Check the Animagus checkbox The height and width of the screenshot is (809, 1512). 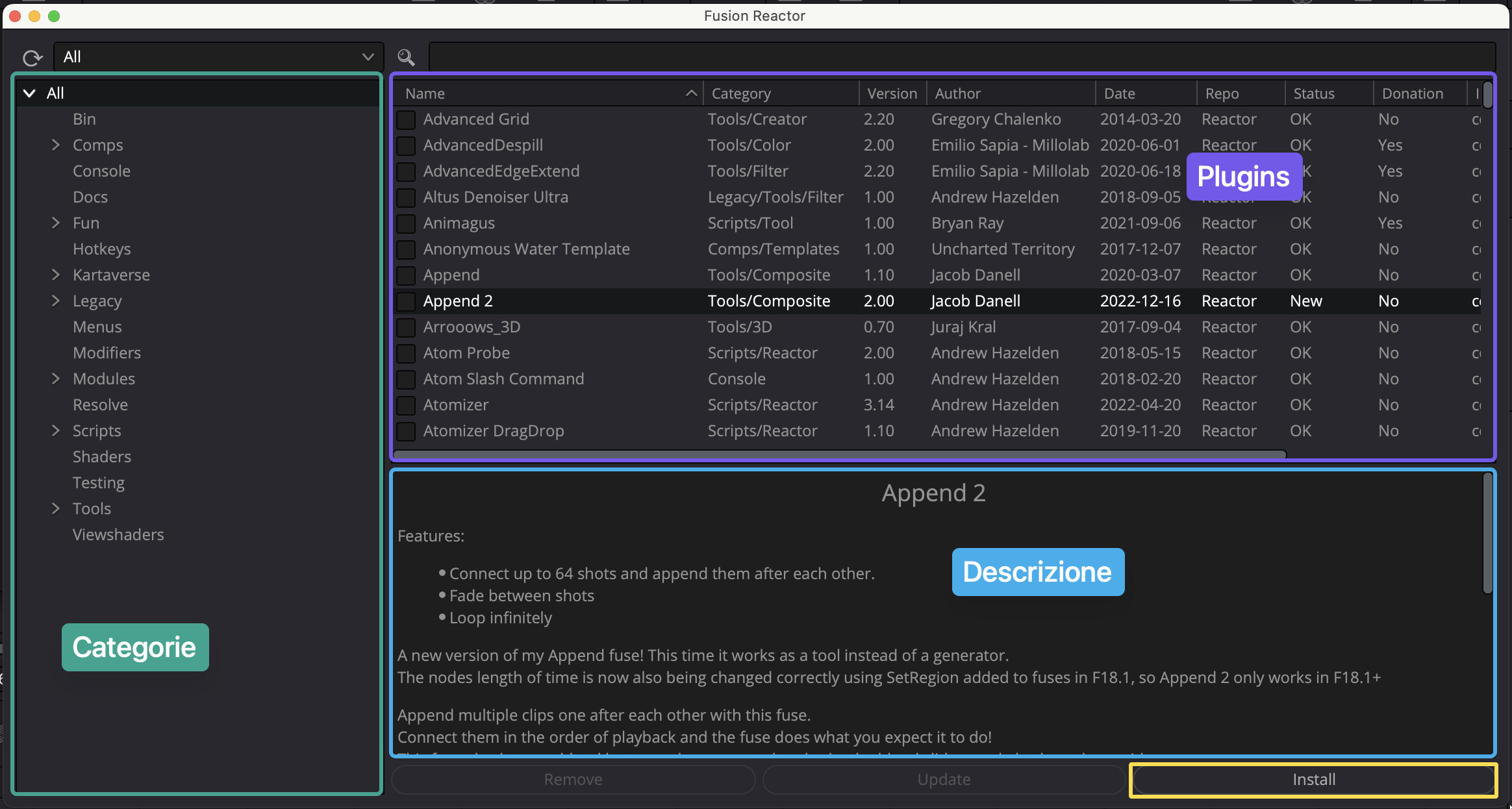pyautogui.click(x=406, y=223)
